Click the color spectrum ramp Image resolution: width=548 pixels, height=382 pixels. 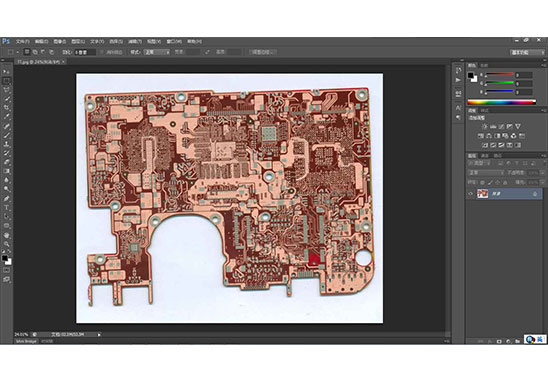coord(502,102)
